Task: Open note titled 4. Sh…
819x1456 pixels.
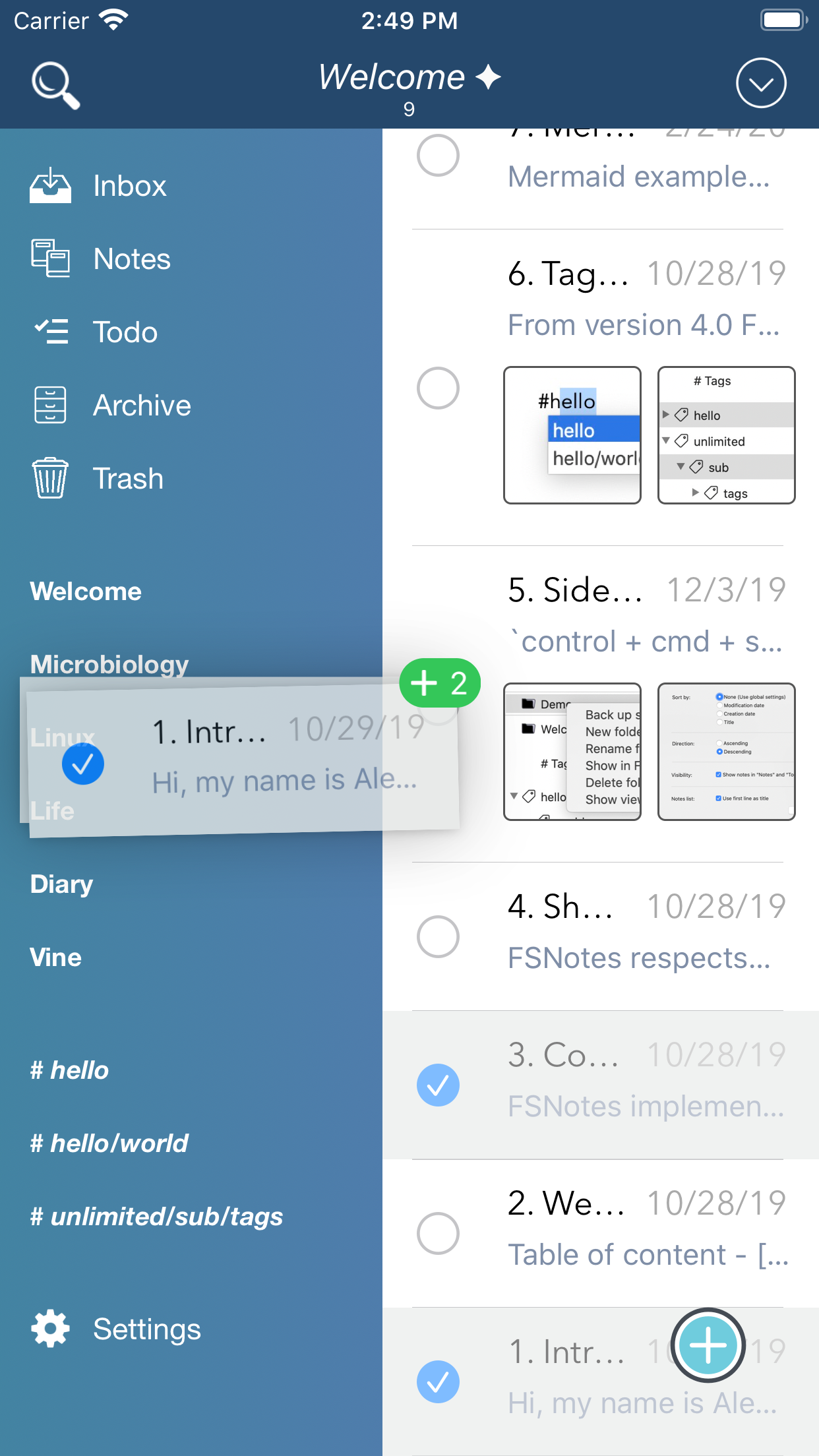Action: point(561,907)
